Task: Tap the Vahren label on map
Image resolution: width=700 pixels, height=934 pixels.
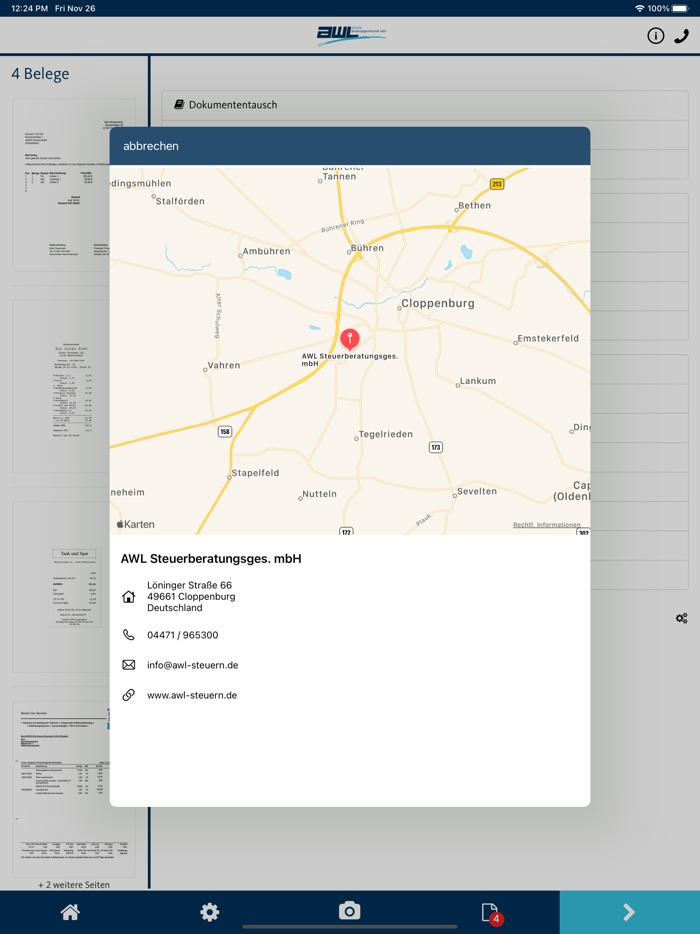Action: [223, 365]
